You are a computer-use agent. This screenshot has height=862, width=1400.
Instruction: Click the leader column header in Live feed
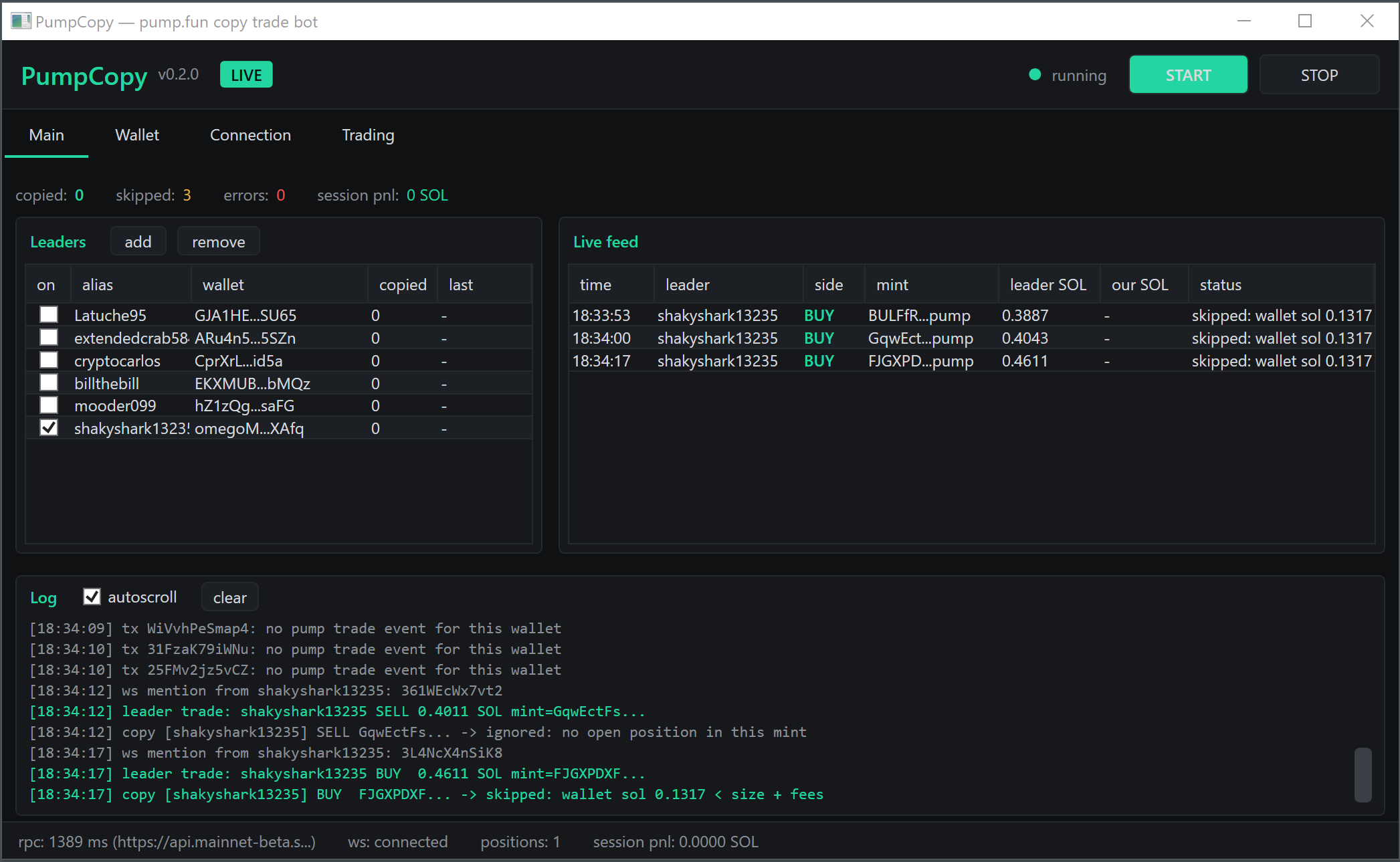pos(728,285)
